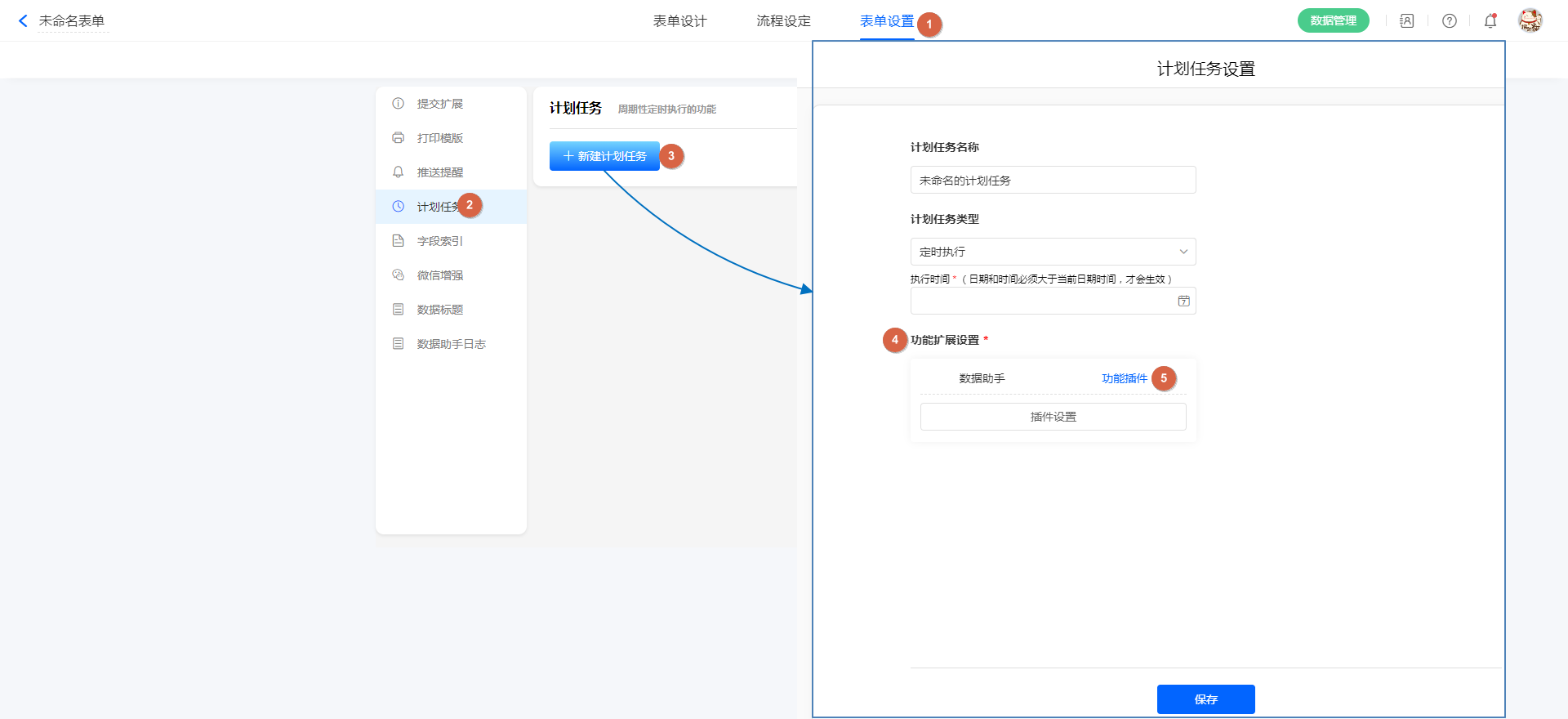
Task: Open the calendar picker icon for 执行时间
Action: click(x=1183, y=301)
